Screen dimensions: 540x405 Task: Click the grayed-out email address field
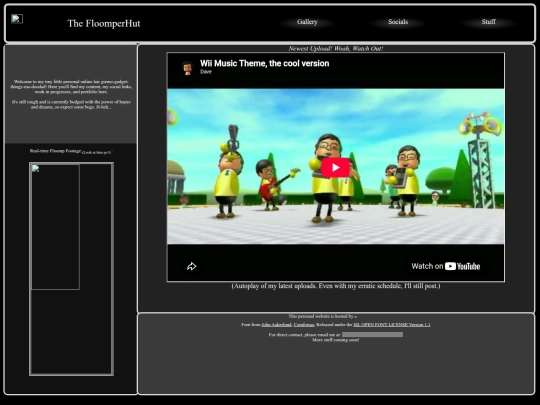click(x=372, y=334)
